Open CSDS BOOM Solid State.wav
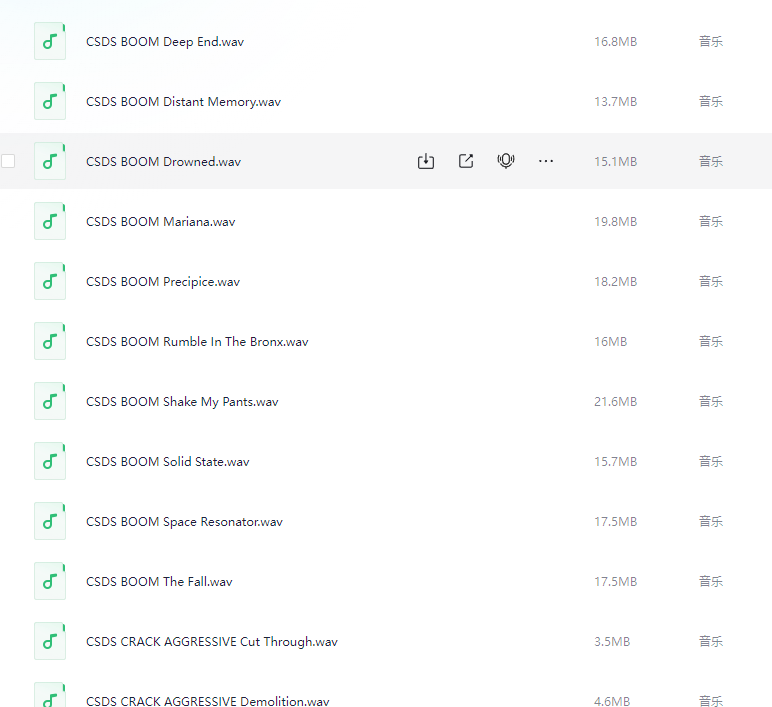772x707 pixels. pyautogui.click(x=167, y=461)
